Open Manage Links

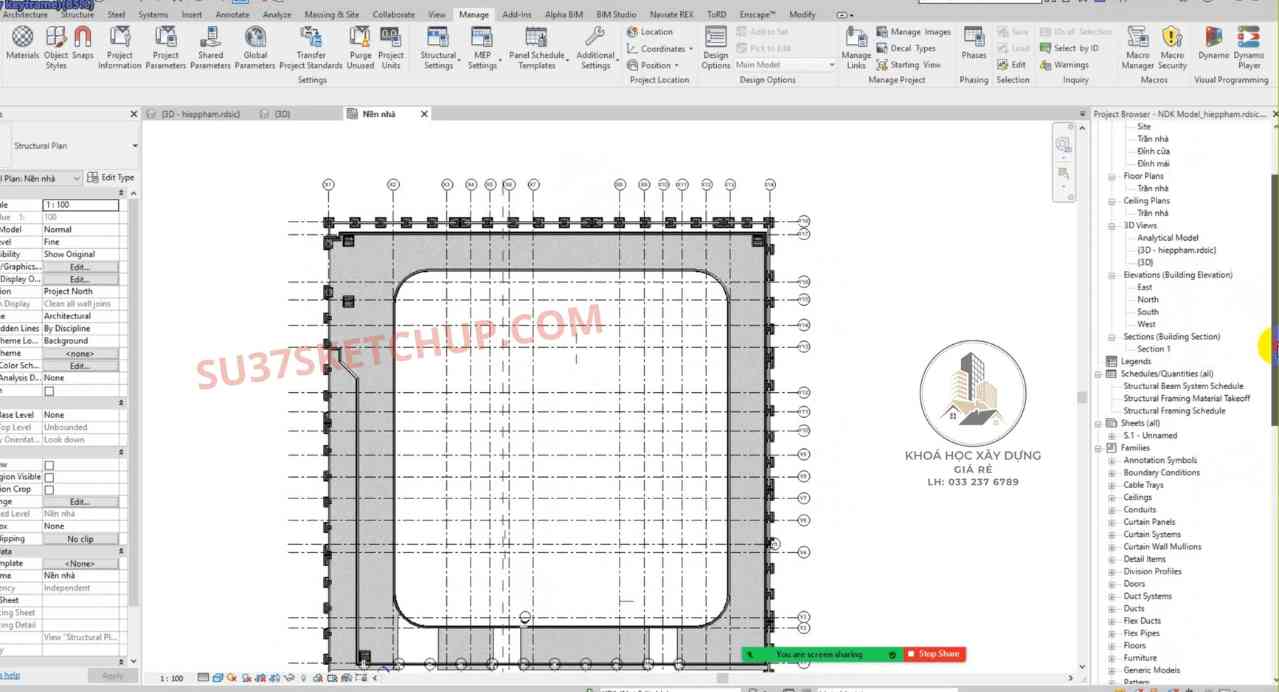click(x=856, y=47)
